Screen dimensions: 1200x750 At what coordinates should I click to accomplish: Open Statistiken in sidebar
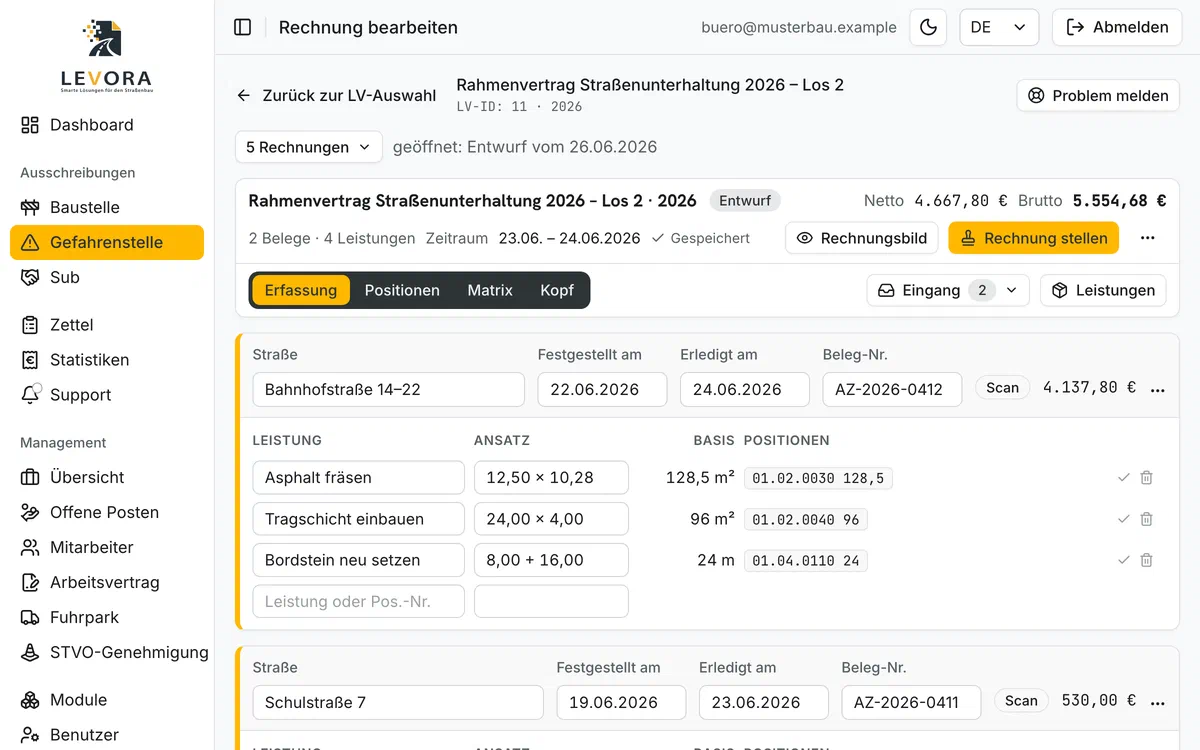pos(107,360)
